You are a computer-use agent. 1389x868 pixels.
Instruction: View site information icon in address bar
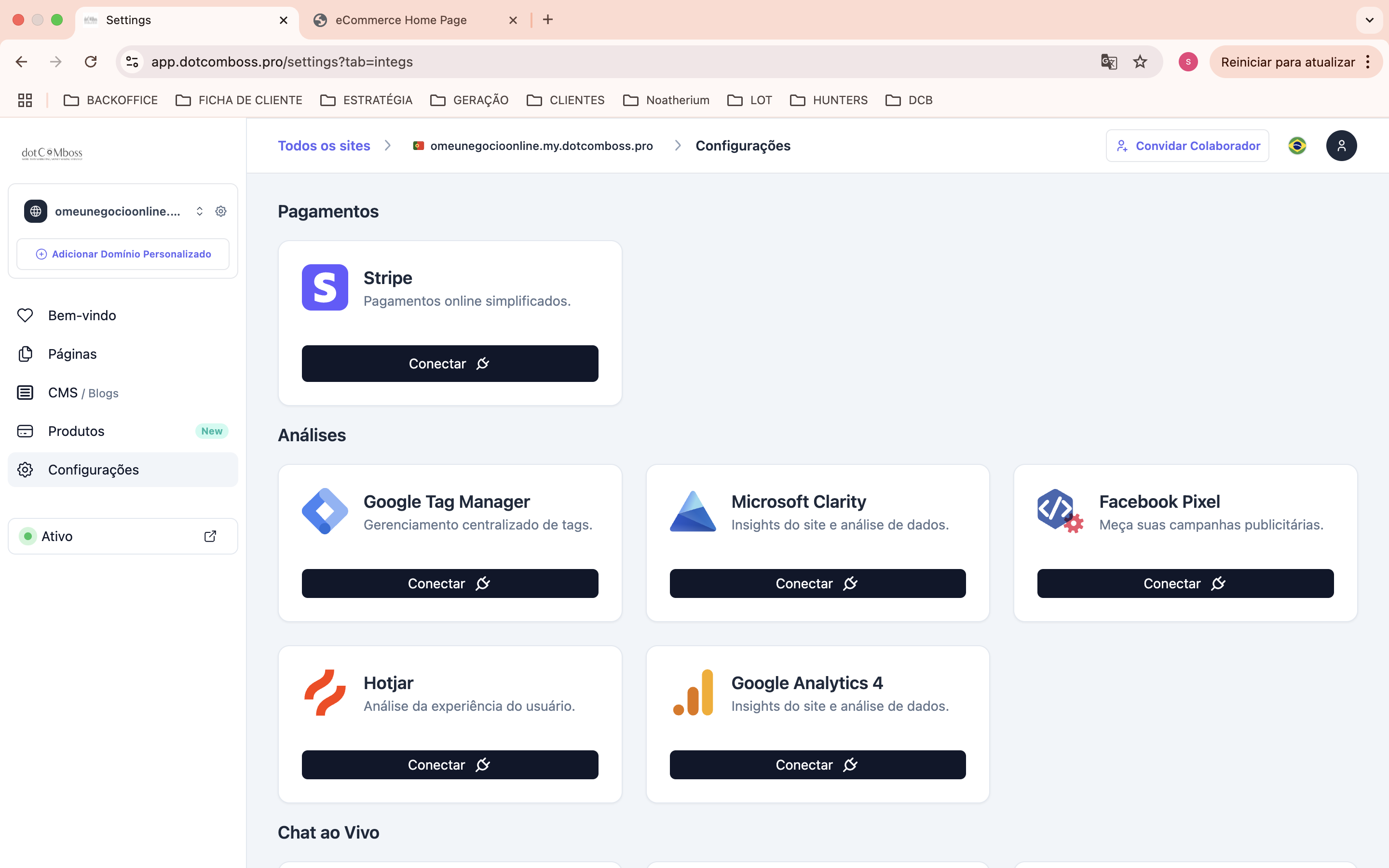coord(132,61)
